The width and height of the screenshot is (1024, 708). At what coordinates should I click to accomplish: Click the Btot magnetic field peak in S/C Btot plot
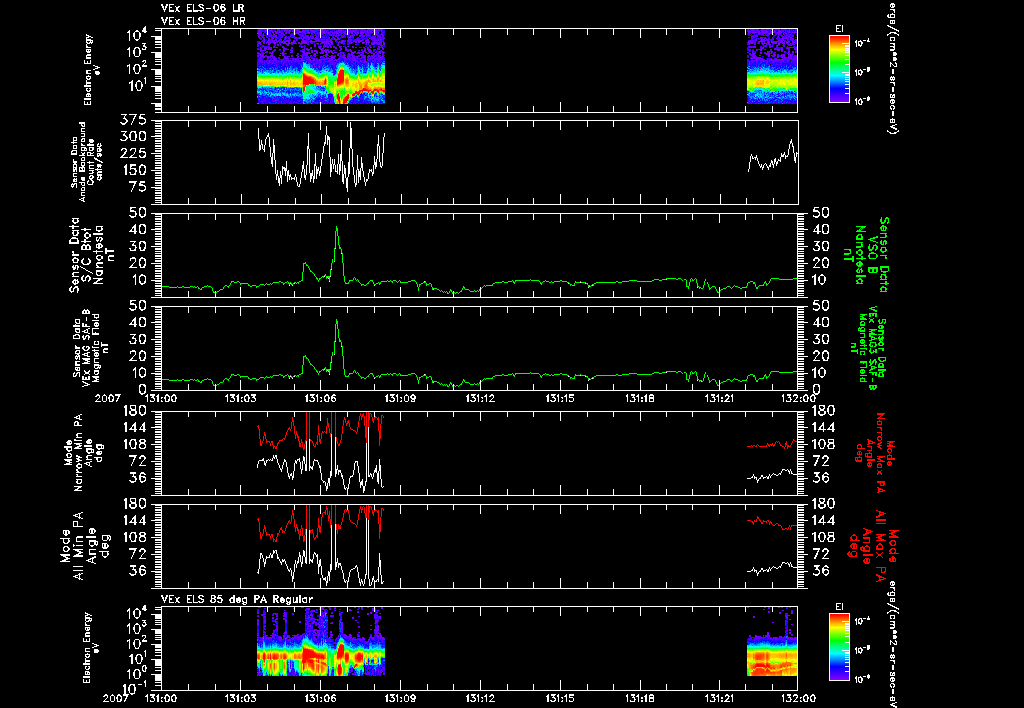[x=337, y=228]
